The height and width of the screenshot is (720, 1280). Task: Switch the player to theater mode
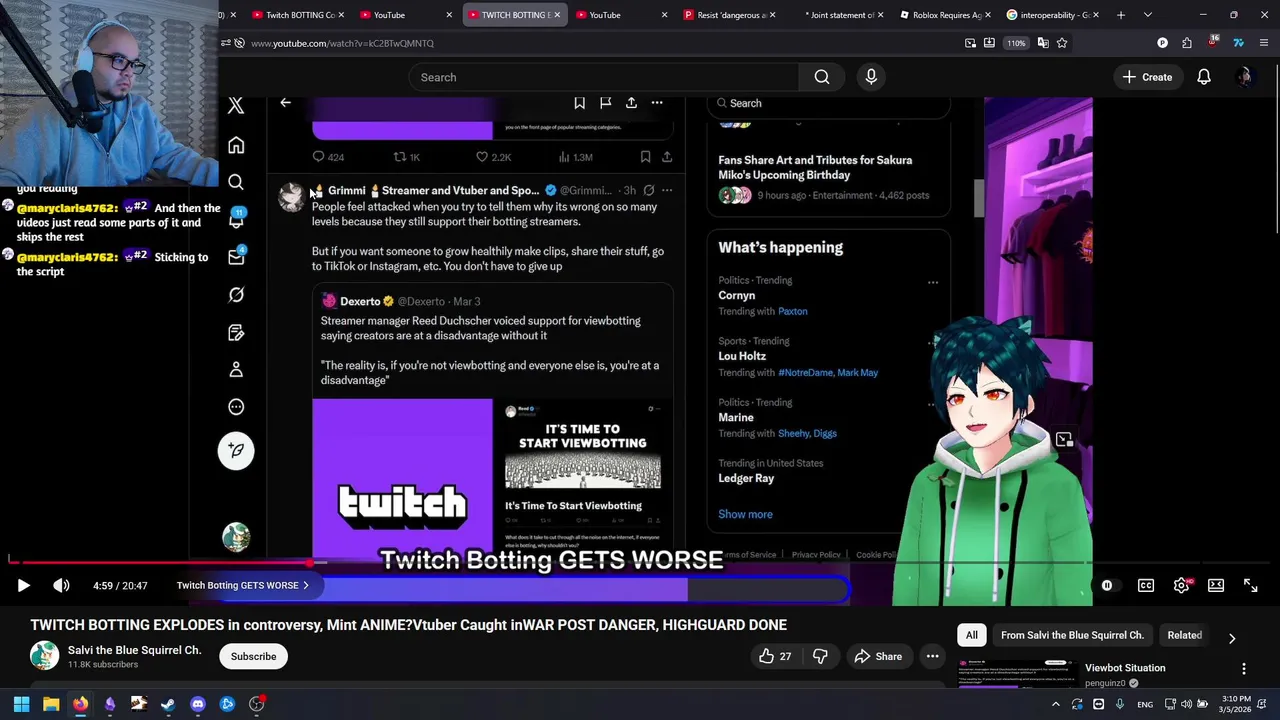[1216, 586]
